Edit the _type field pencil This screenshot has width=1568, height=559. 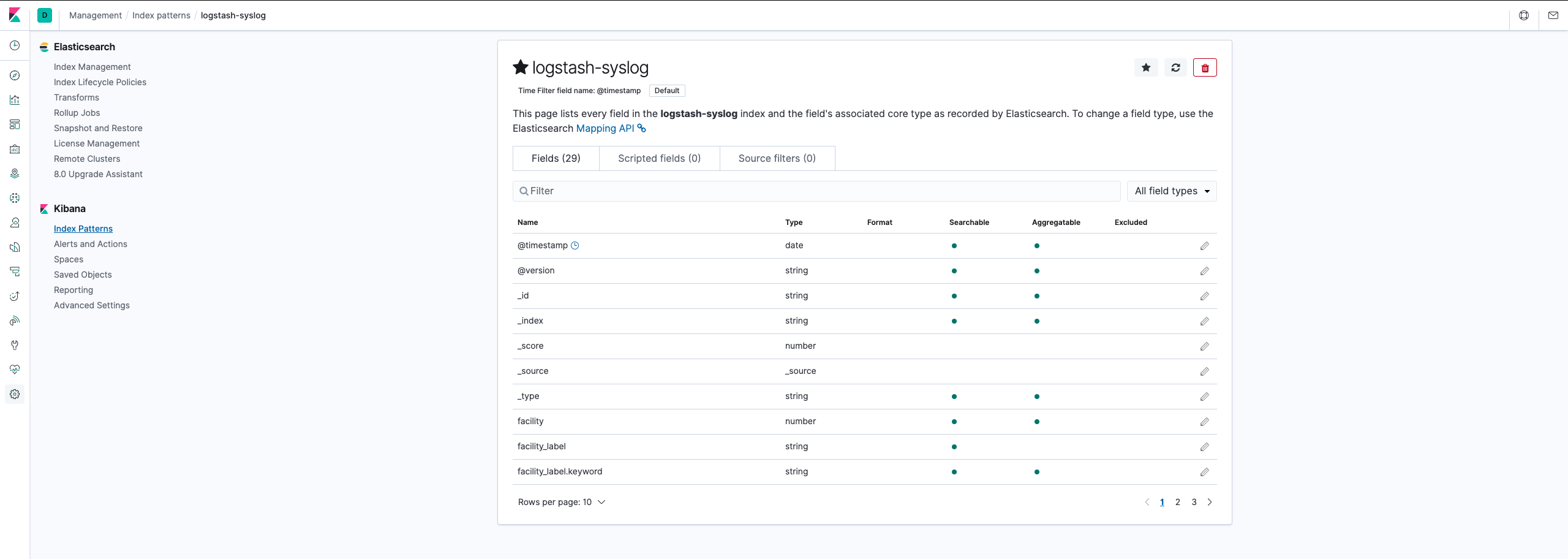point(1204,397)
